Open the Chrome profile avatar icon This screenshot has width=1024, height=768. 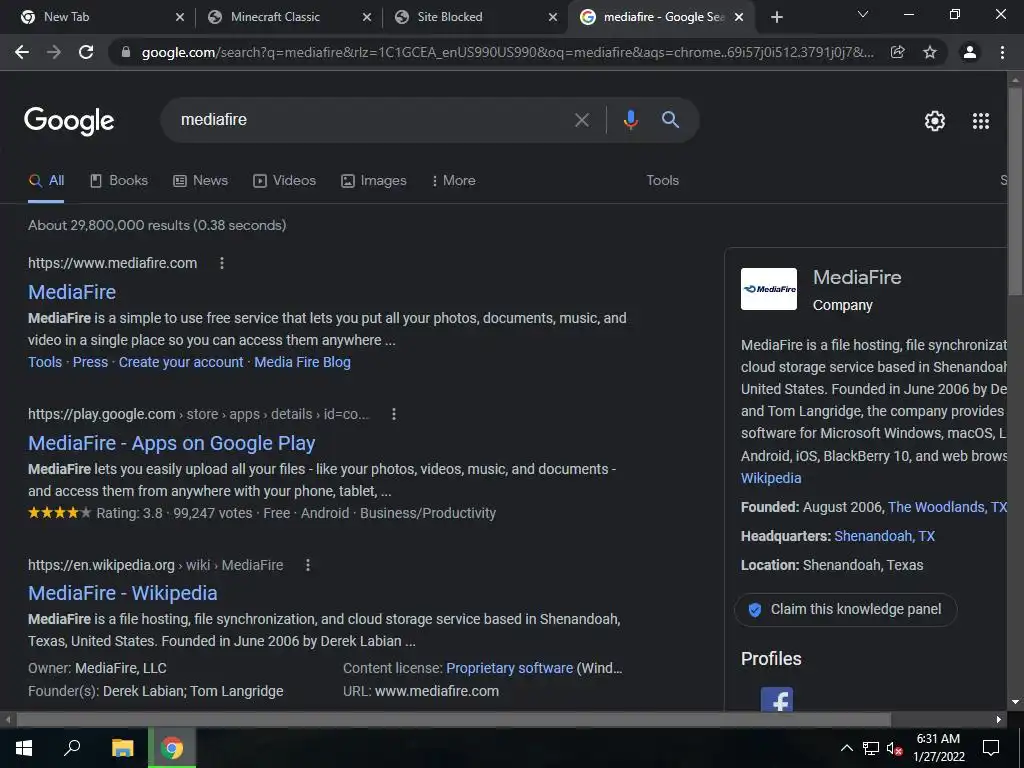[x=970, y=52]
